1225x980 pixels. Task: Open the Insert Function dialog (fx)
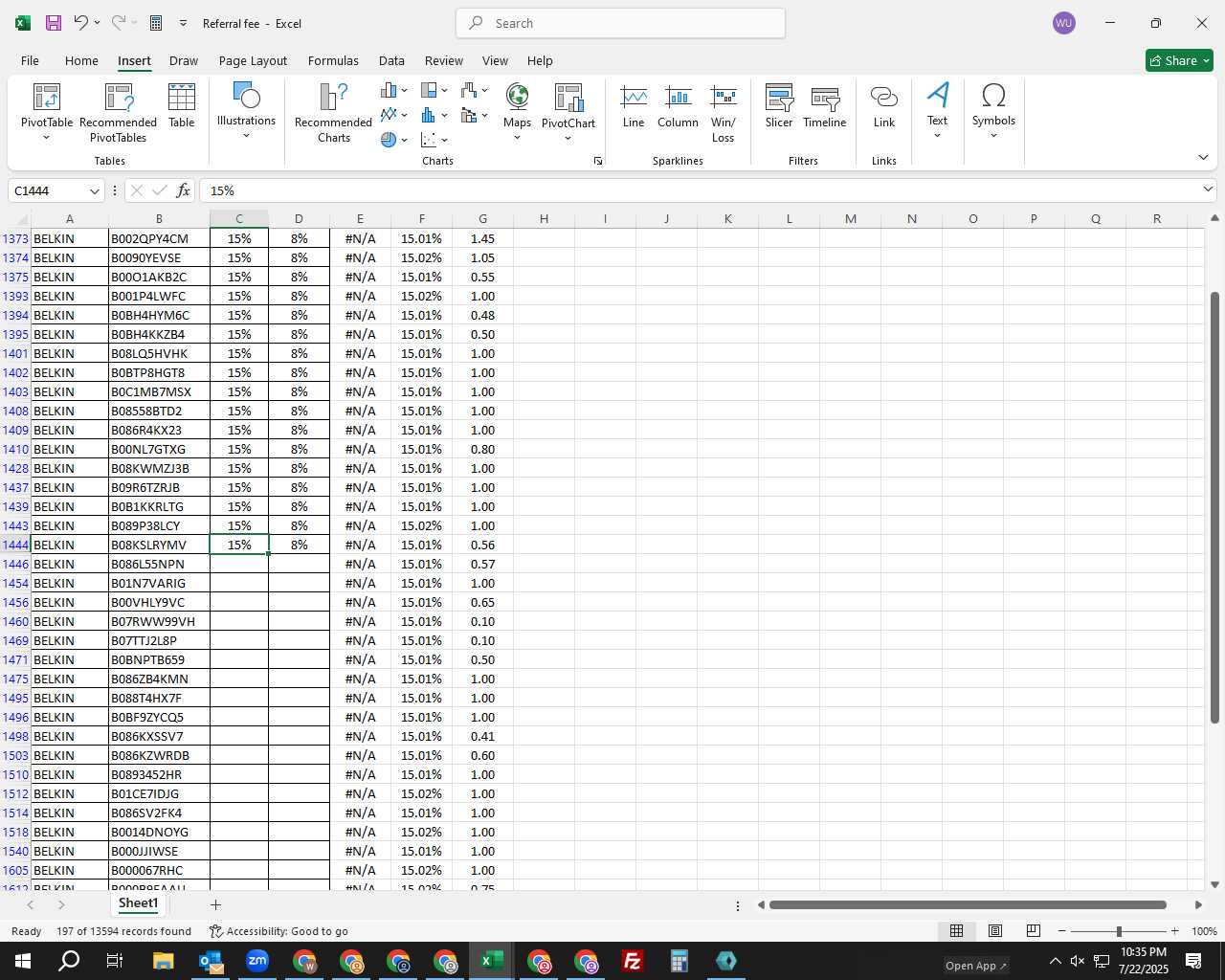[184, 190]
